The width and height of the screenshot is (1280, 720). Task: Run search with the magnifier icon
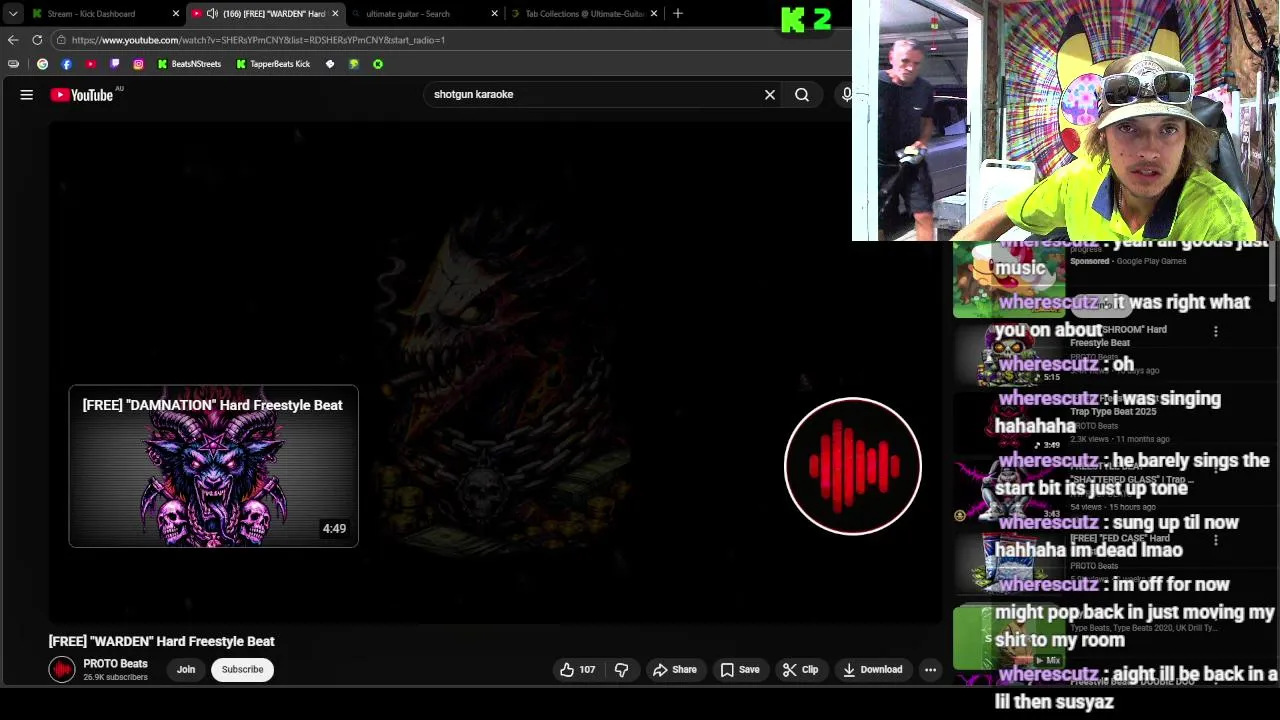[802, 95]
